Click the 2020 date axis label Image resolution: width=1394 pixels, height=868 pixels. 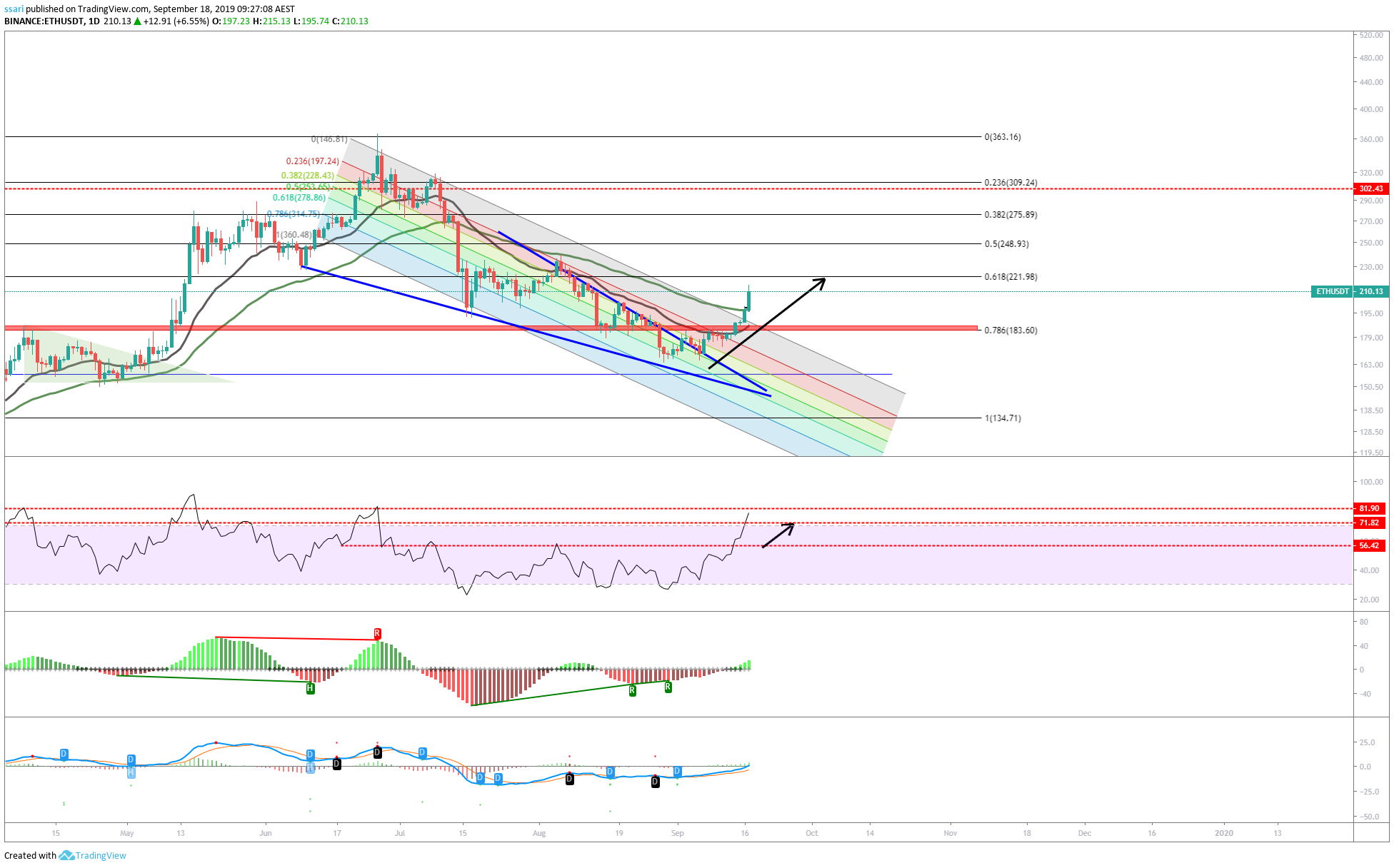click(1224, 833)
